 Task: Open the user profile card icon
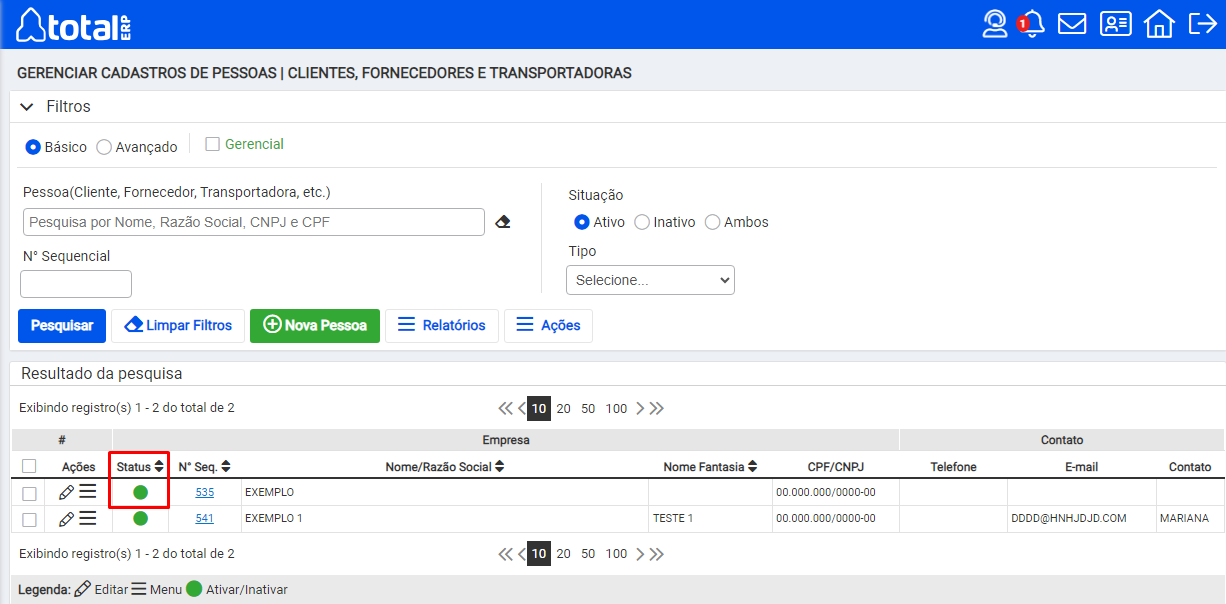point(1116,23)
